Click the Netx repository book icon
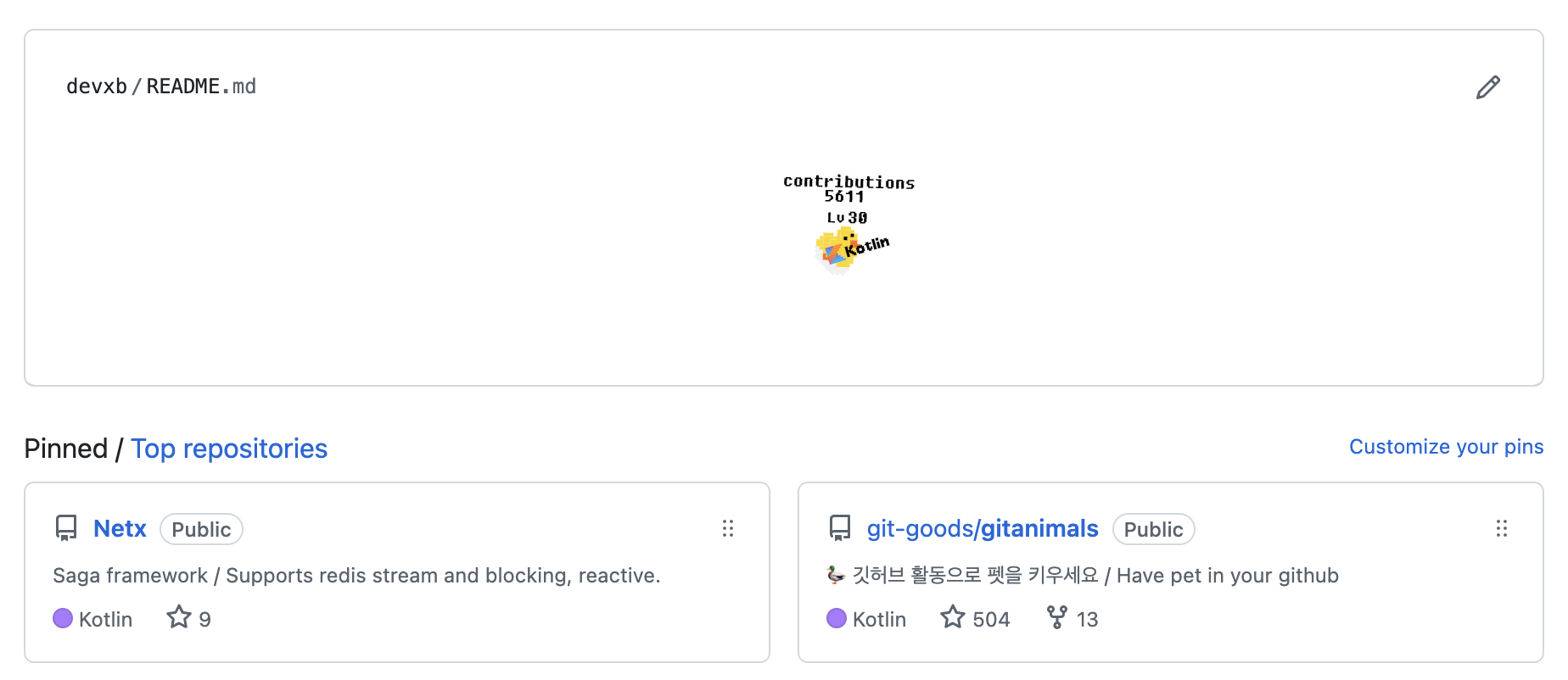This screenshot has height=680, width=1568. (x=66, y=528)
